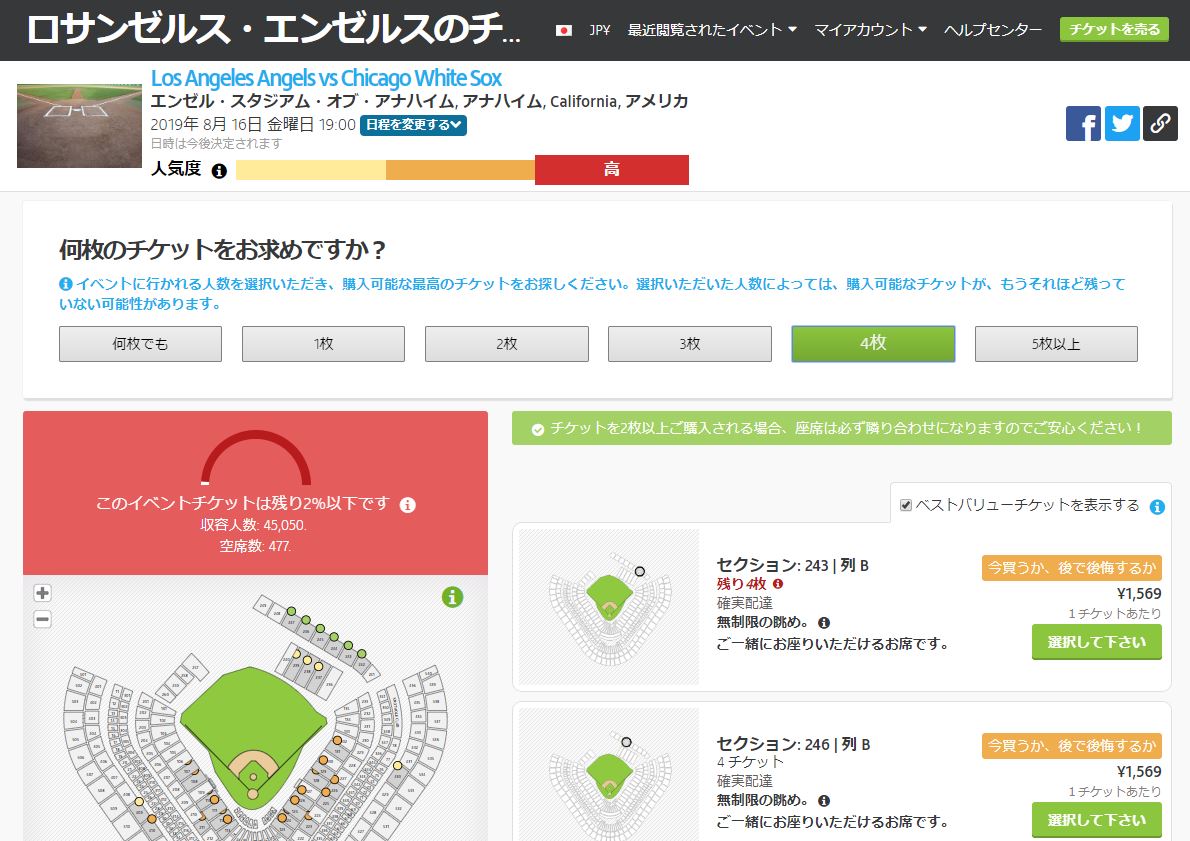Show 無制限の眺め info for section 246
The image size is (1190, 841).
click(824, 801)
